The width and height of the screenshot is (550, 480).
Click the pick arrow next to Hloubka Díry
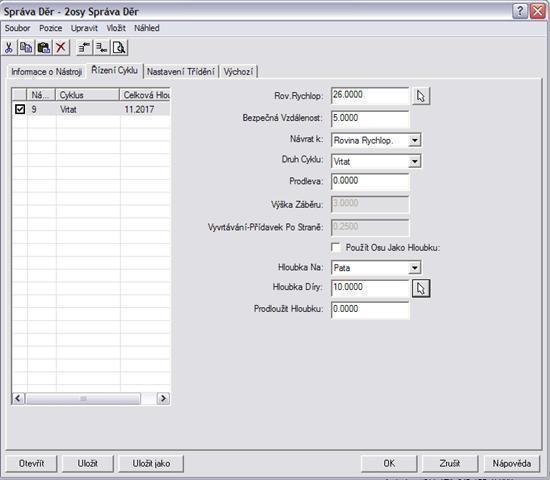pyautogui.click(x=421, y=288)
